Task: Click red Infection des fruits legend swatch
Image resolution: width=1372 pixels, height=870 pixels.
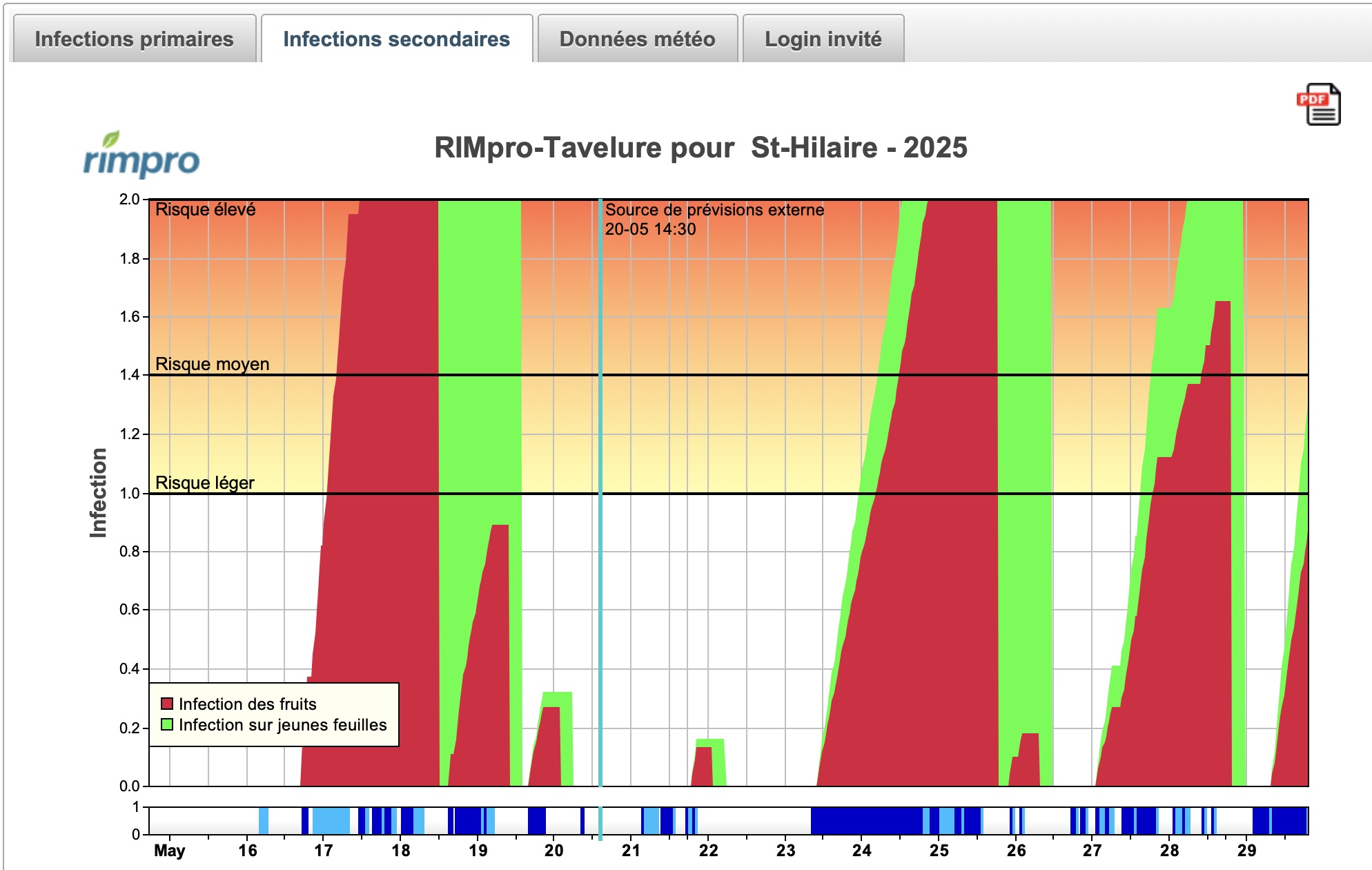Action: tap(166, 704)
